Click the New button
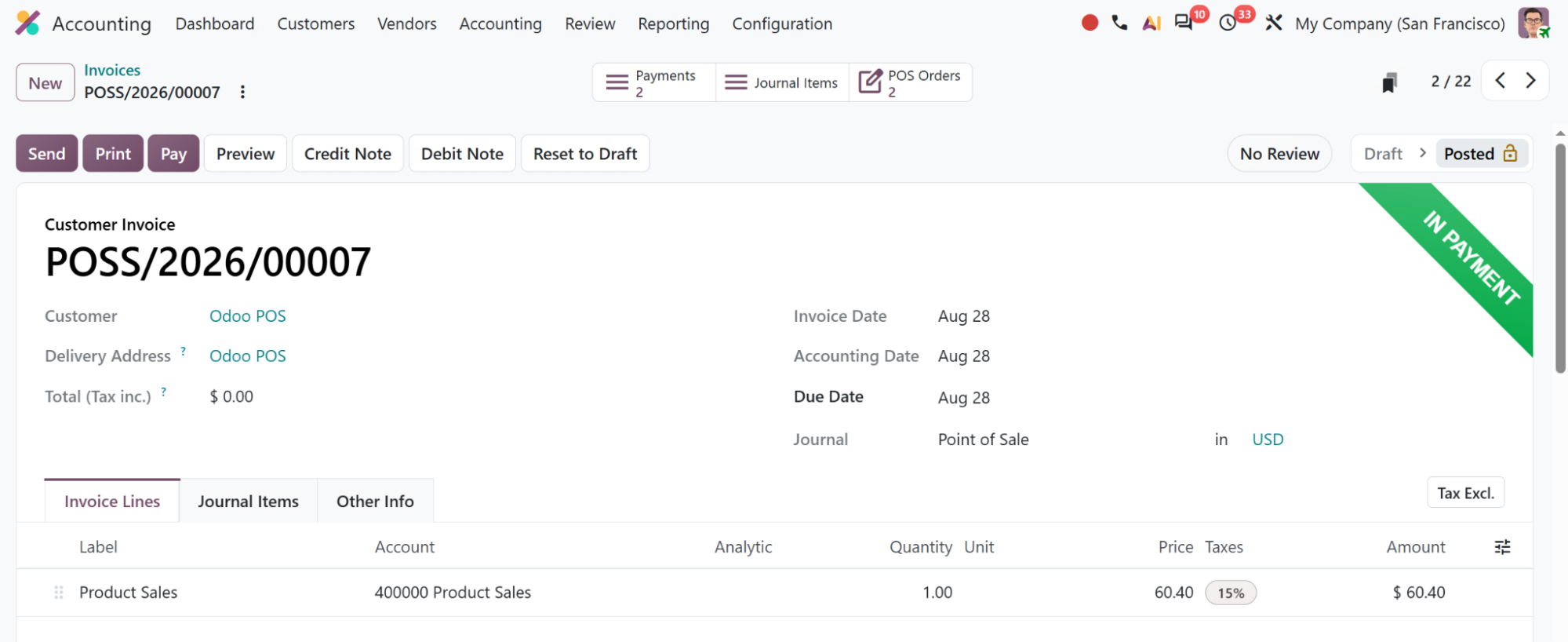 (x=45, y=82)
